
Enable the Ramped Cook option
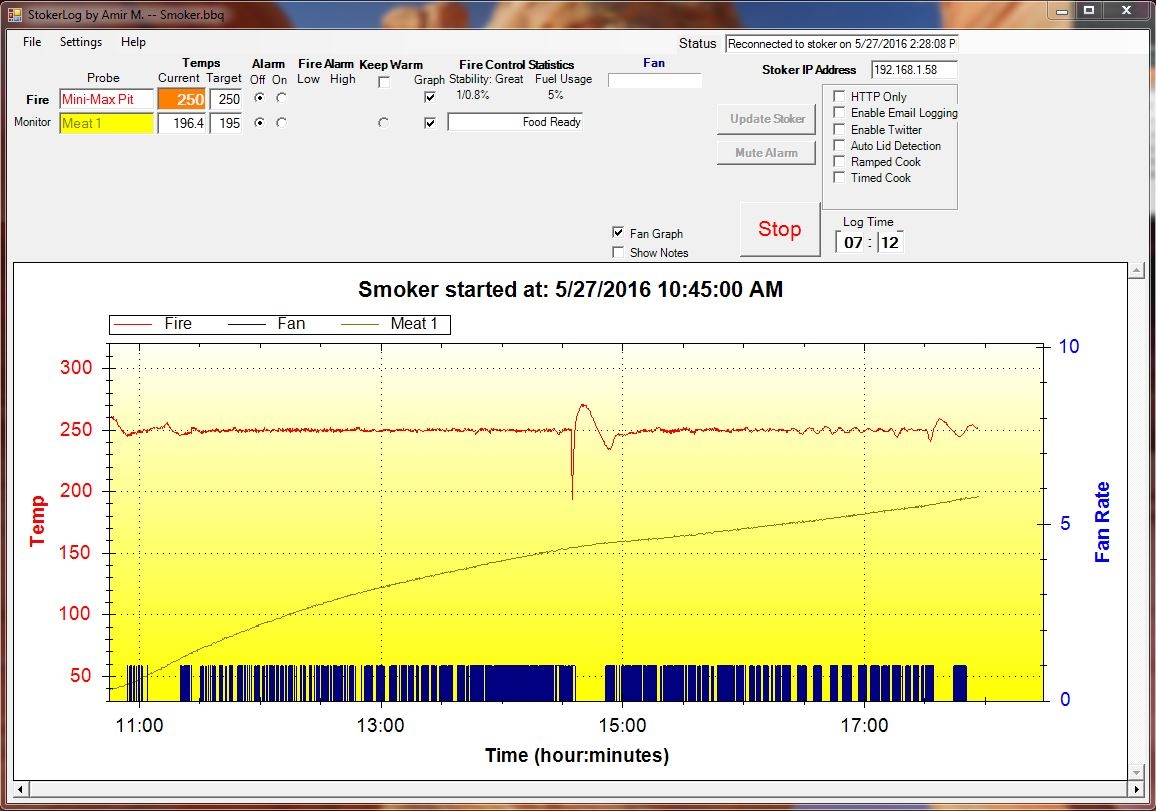click(x=839, y=161)
